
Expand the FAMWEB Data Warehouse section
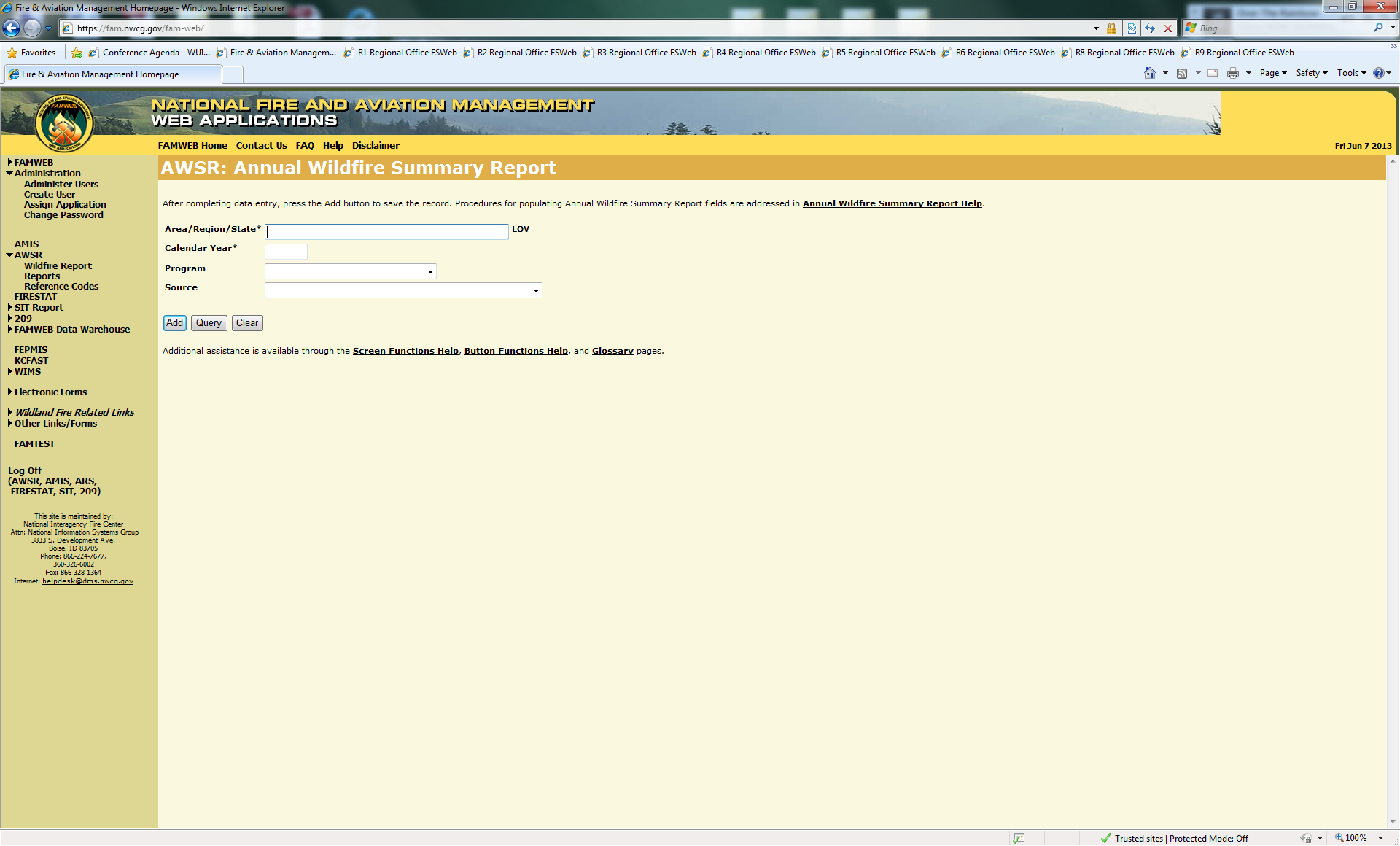(x=10, y=330)
